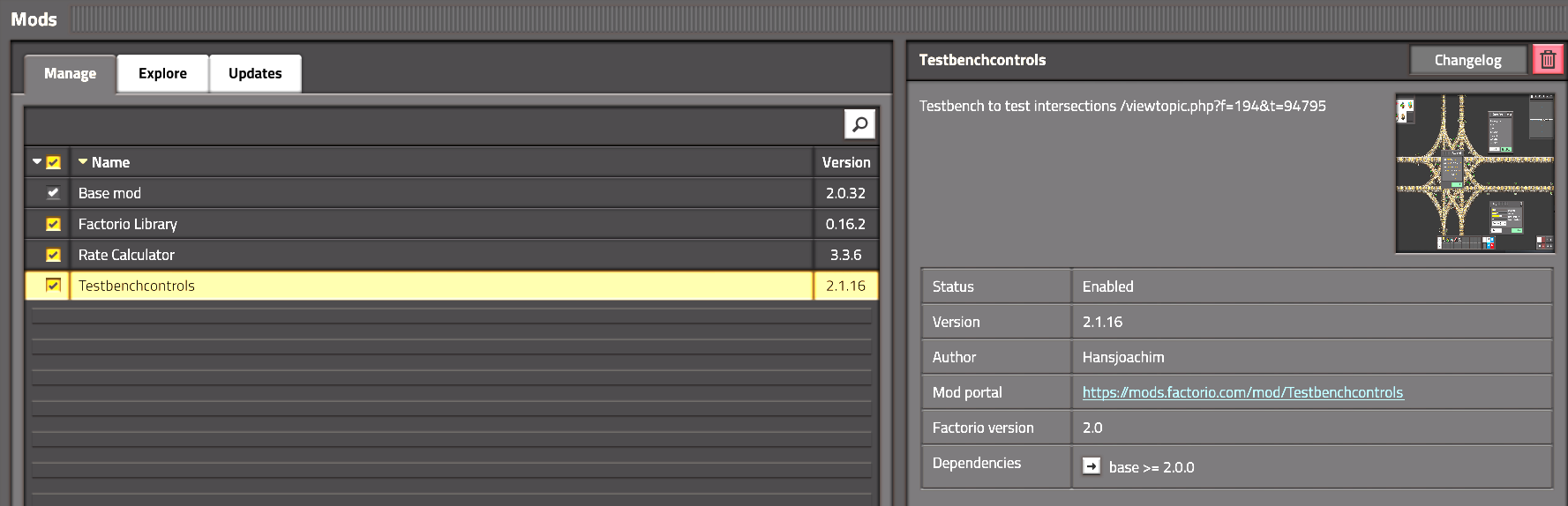Open the Updates tab
Screen dimensions: 1568x506
tap(255, 74)
